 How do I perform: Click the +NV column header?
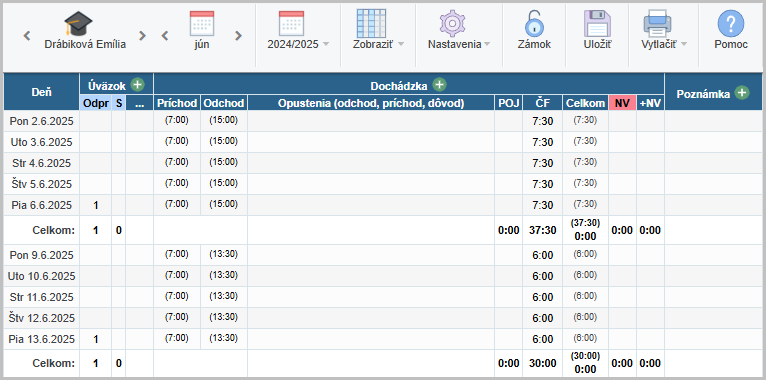click(650, 103)
